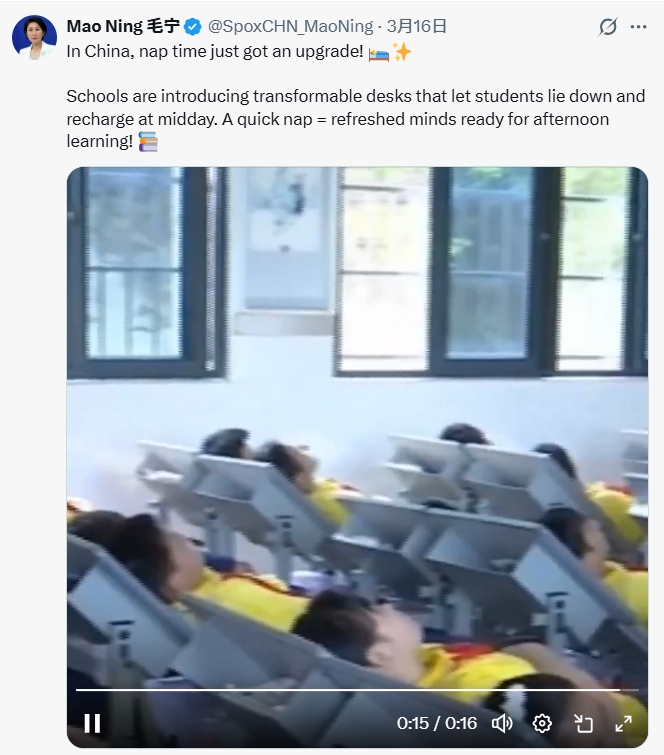The width and height of the screenshot is (664, 755).
Task: Open video settings gear
Action: (542, 723)
